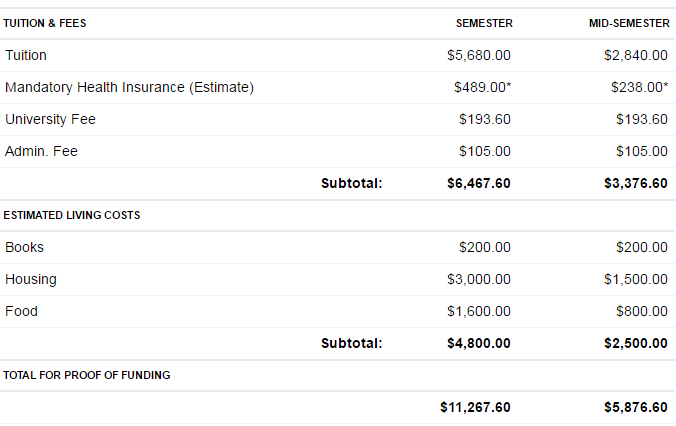Image resolution: width=676 pixels, height=426 pixels.
Task: Click the University Fee row label
Action: pyautogui.click(x=50, y=119)
